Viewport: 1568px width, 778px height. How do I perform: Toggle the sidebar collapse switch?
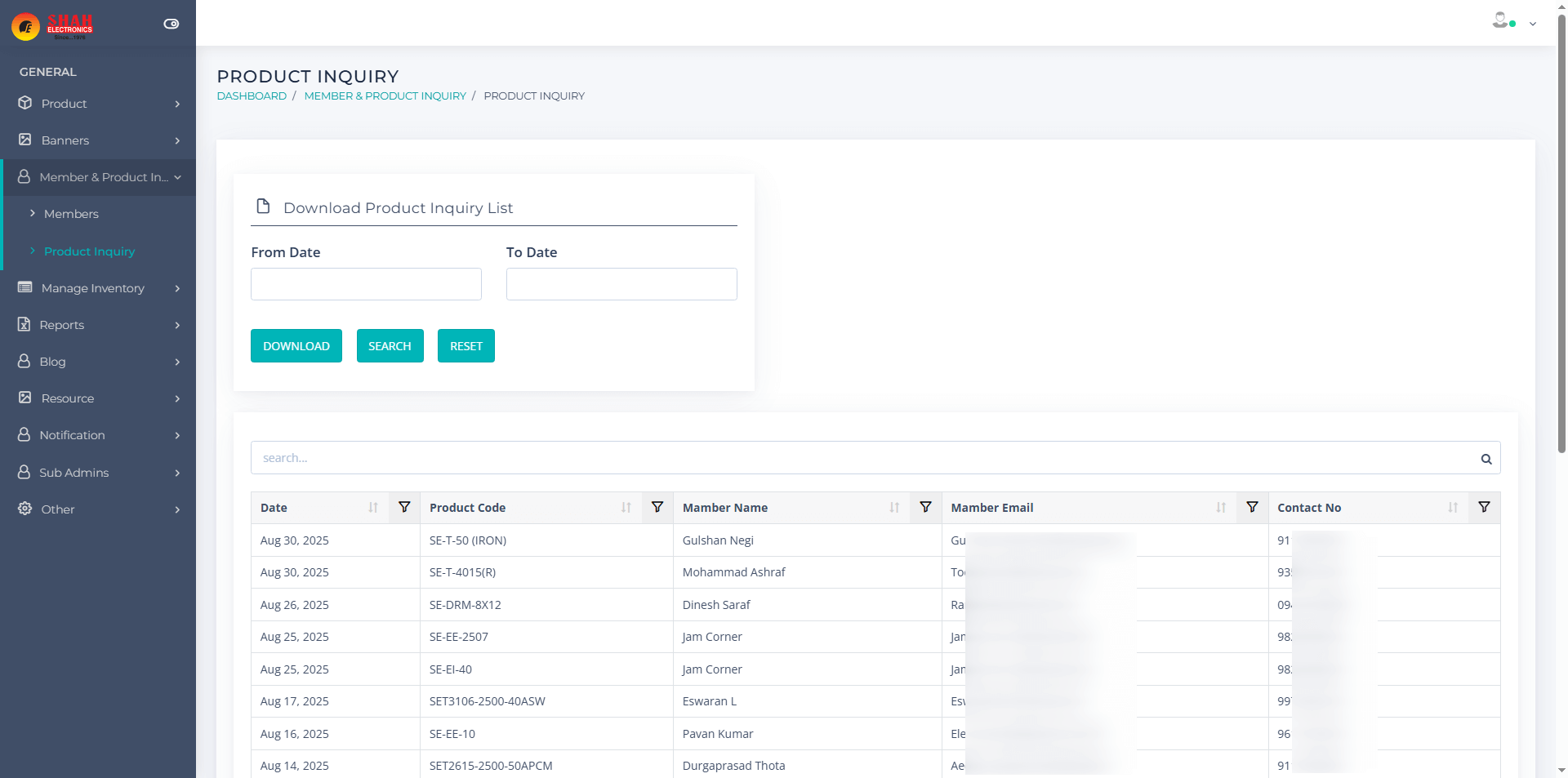point(171,24)
